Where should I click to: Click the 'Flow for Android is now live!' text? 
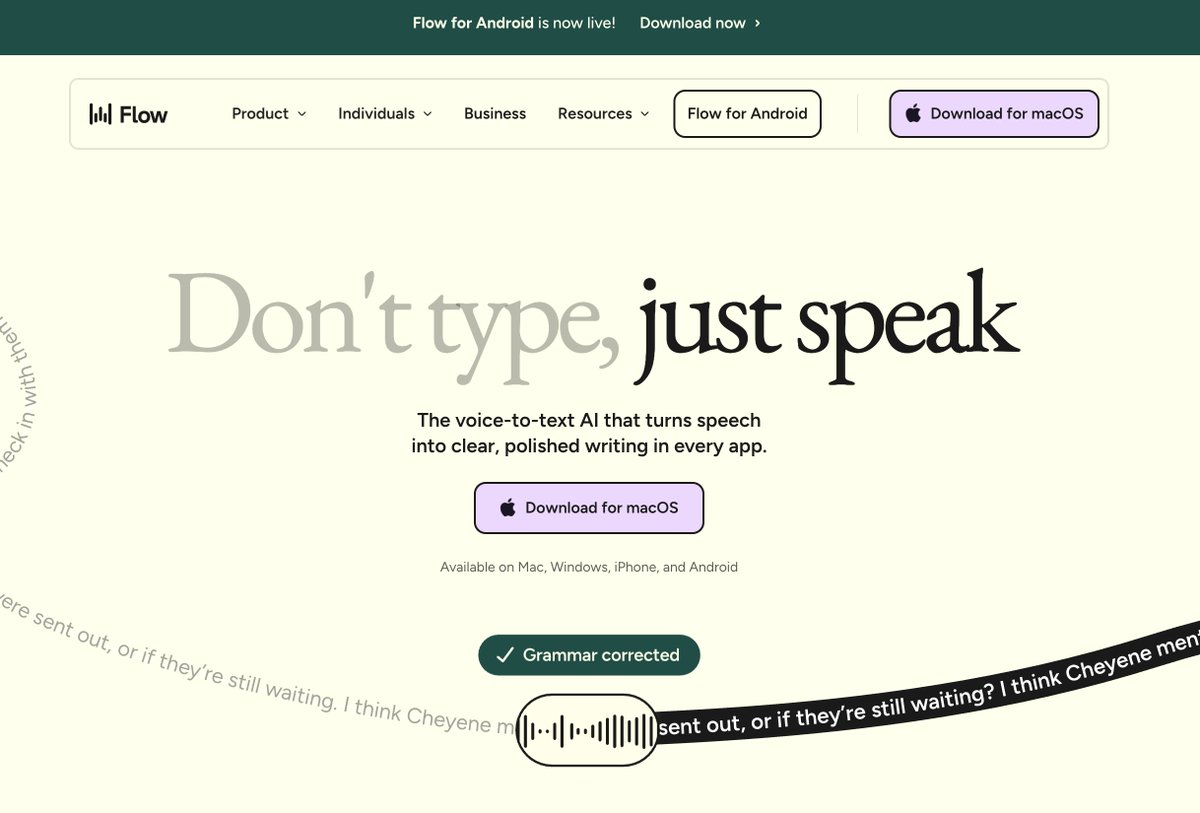tap(514, 23)
